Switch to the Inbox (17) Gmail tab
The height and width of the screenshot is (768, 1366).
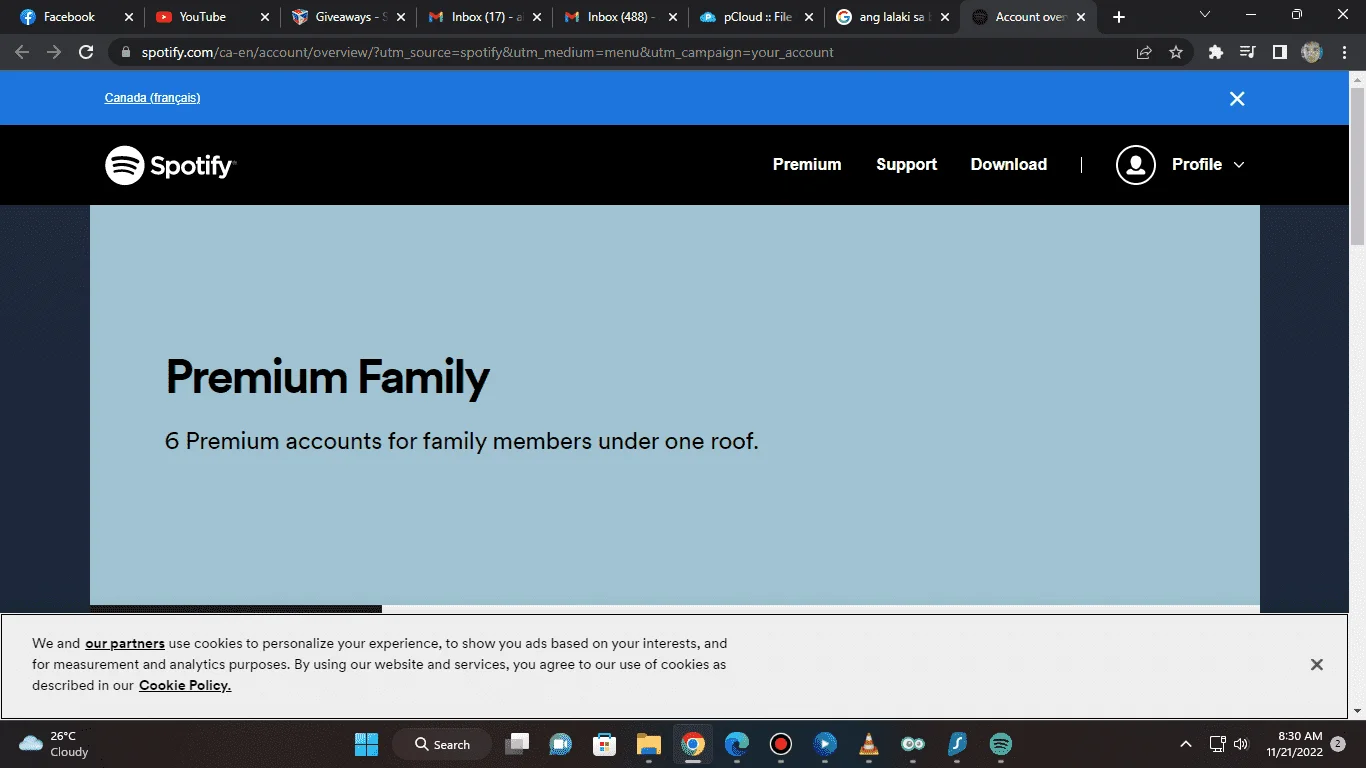click(x=482, y=17)
